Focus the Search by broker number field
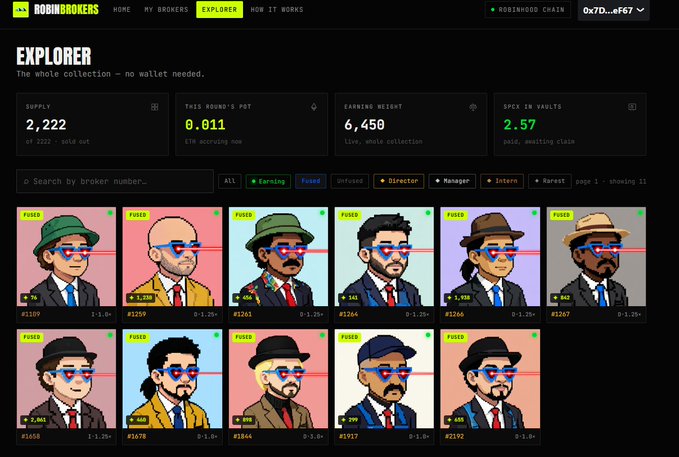The width and height of the screenshot is (679, 457). (115, 181)
